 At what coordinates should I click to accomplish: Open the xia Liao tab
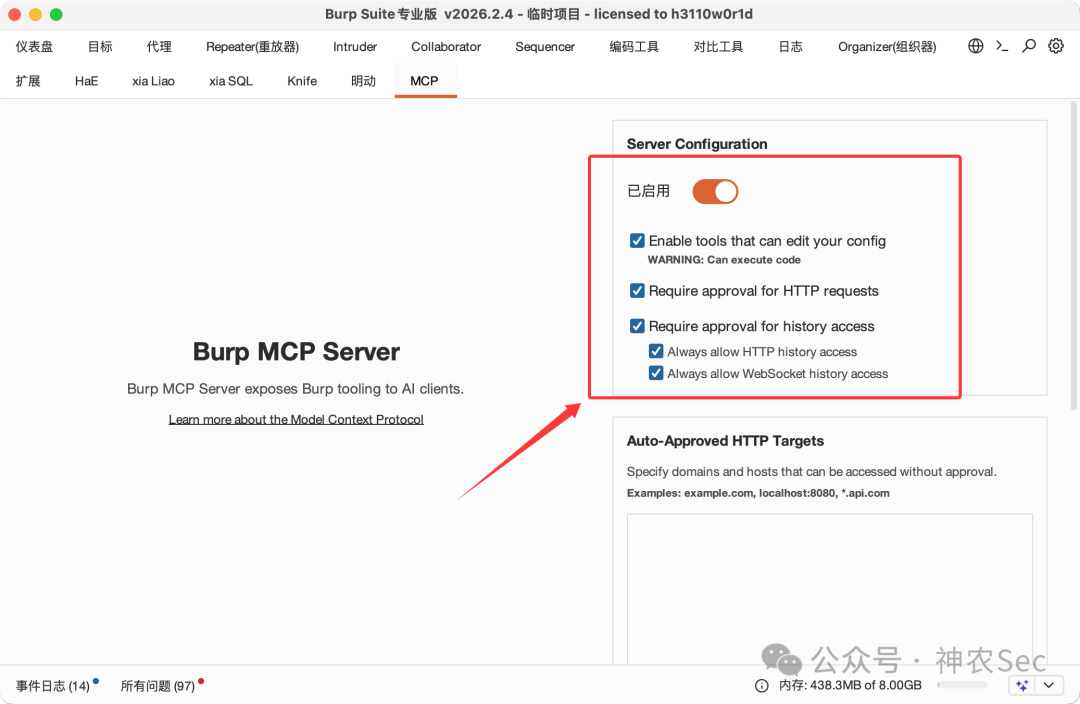coord(153,81)
